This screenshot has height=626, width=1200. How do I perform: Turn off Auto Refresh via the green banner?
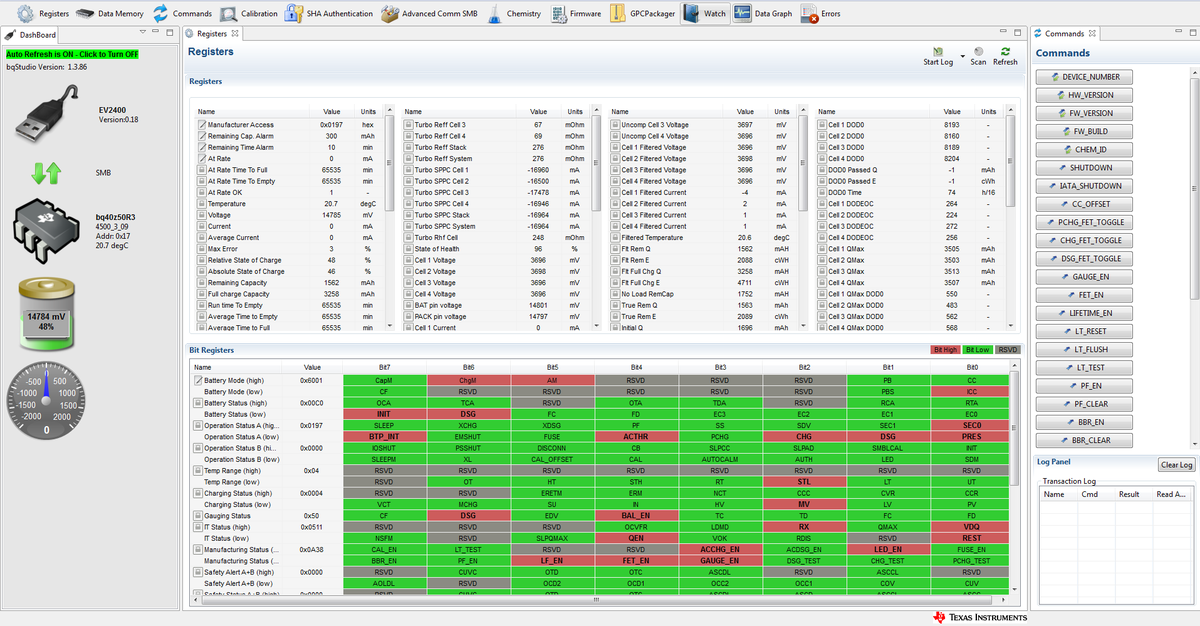pos(72,54)
